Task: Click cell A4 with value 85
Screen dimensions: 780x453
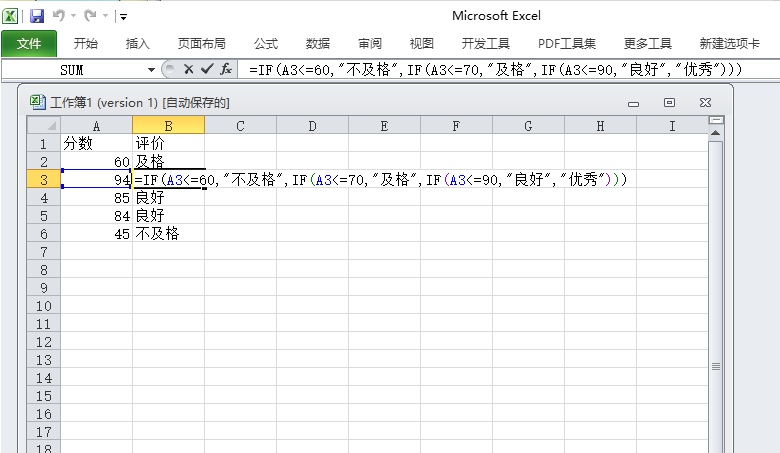Action: tap(97, 197)
